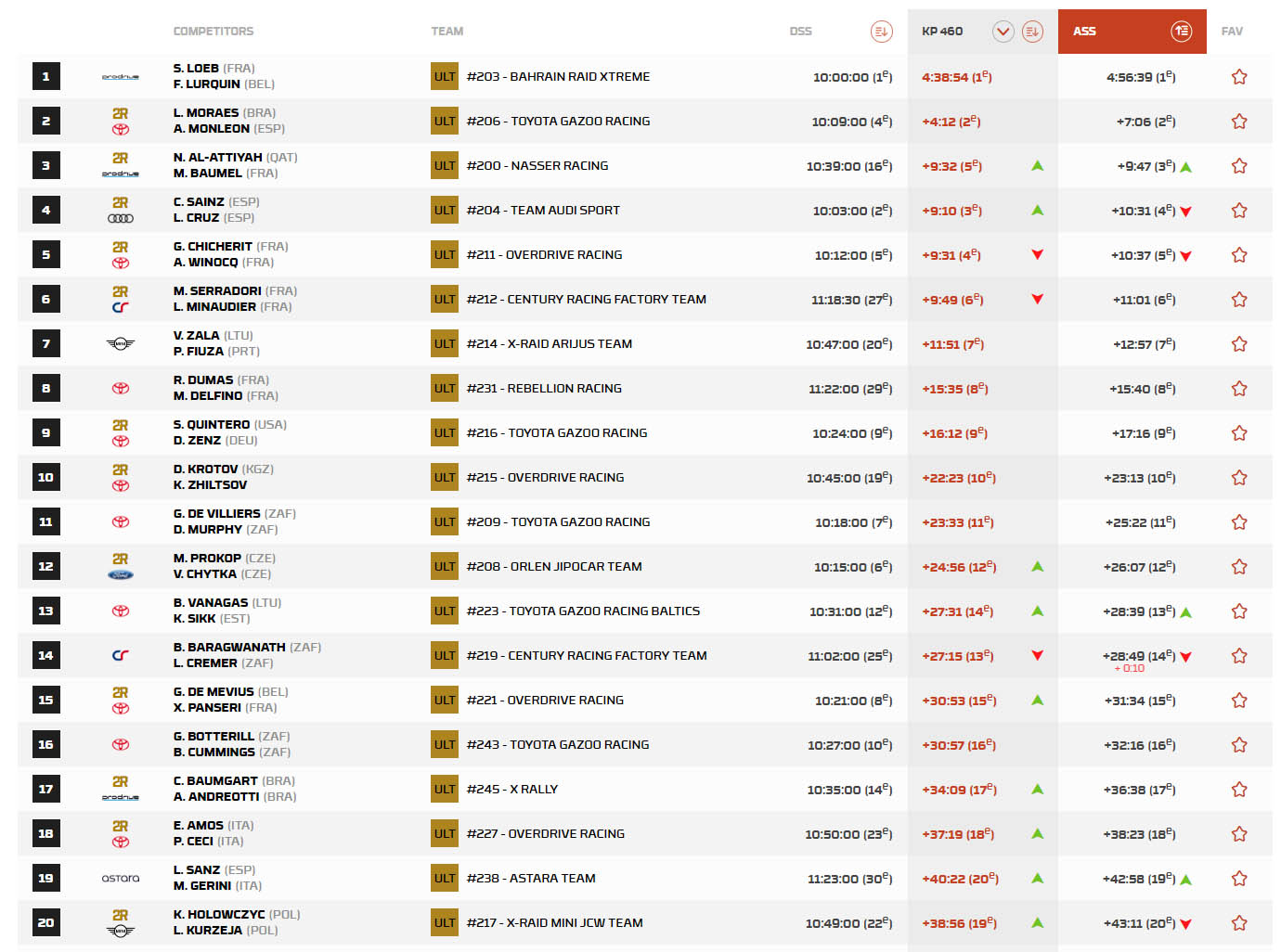The image size is (1281, 952).
Task: Select the COMPETITORS column header
Action: pyautogui.click(x=213, y=32)
